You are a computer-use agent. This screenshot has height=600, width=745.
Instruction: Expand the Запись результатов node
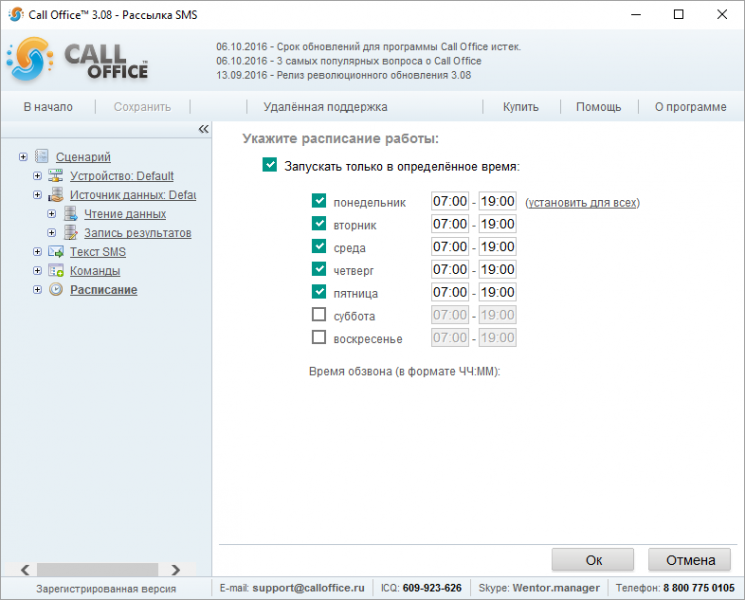click(x=51, y=232)
